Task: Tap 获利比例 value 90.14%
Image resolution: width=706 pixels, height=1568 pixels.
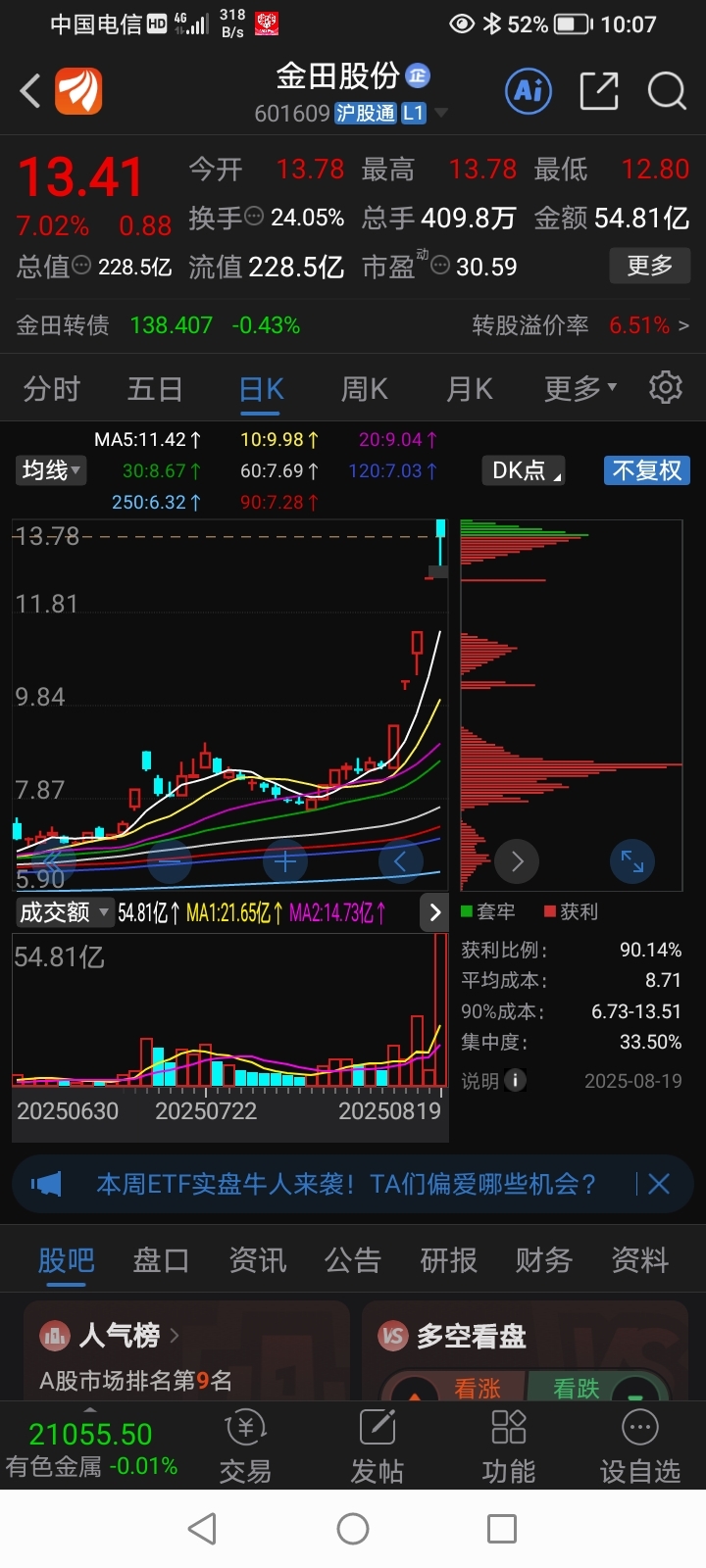Action: pos(650,950)
